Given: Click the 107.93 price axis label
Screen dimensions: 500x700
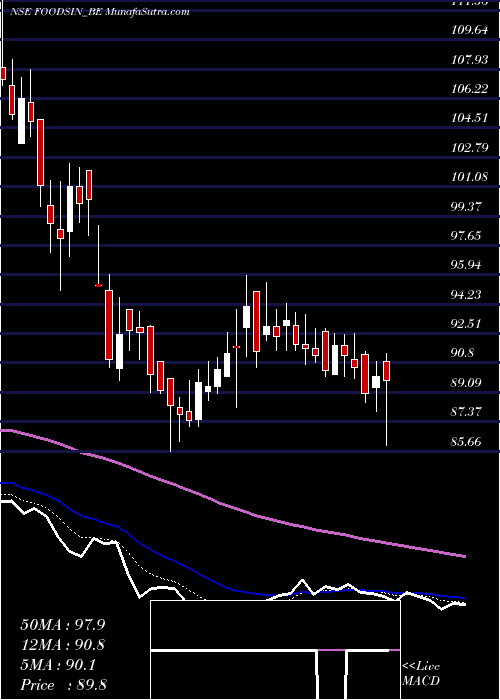Looking at the screenshot, I should tap(470, 59).
